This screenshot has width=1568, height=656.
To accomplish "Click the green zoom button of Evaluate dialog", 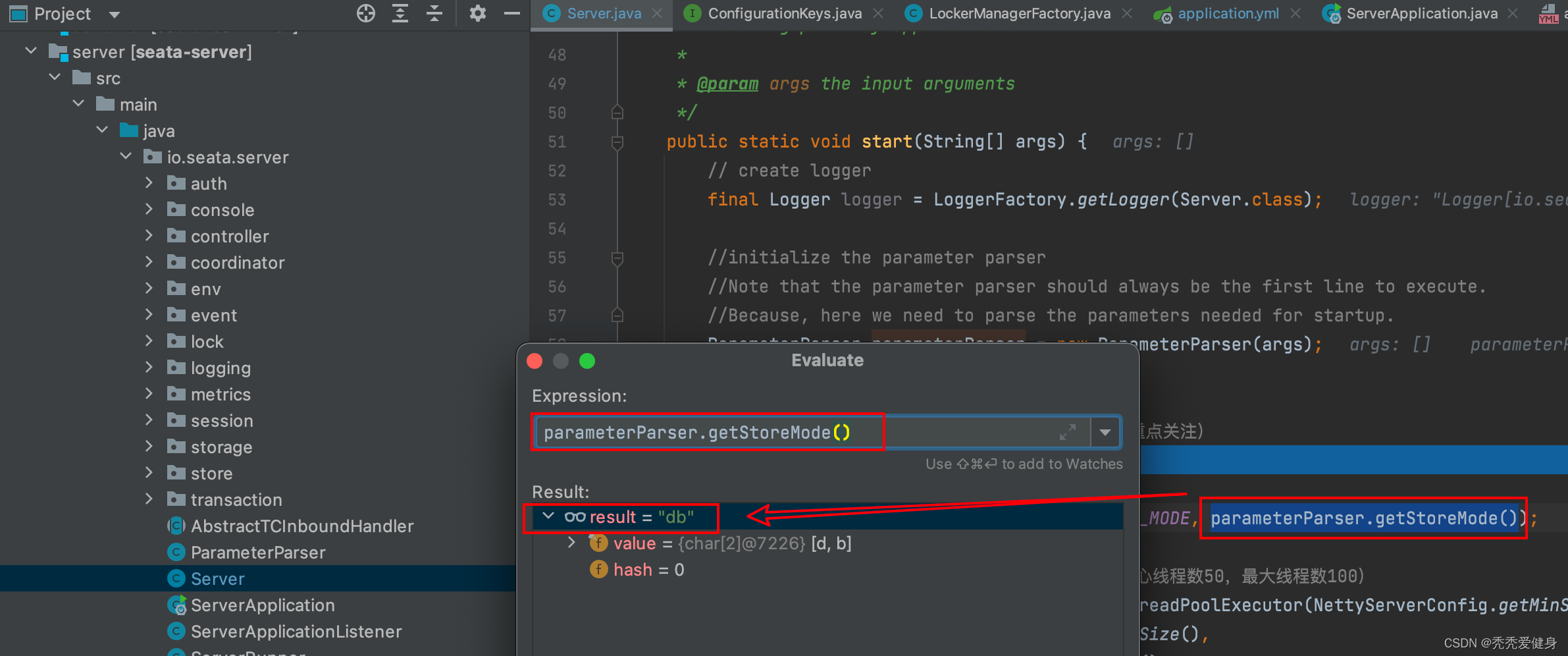I will 587,361.
